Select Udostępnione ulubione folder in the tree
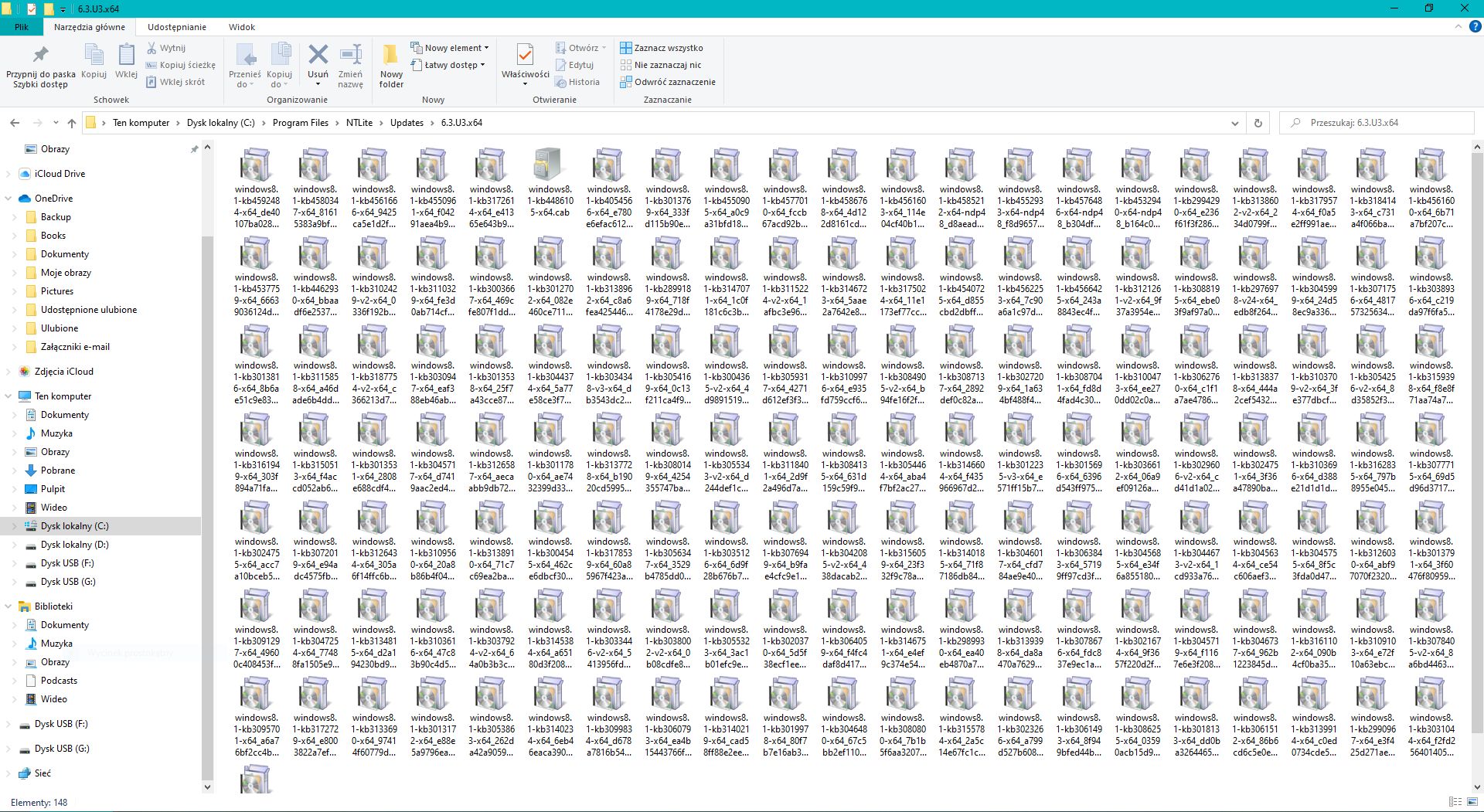 (89, 310)
